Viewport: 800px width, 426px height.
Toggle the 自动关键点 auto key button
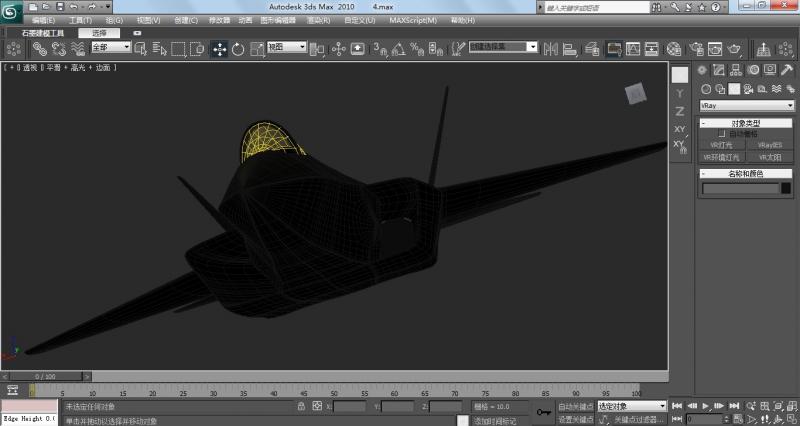[575, 407]
